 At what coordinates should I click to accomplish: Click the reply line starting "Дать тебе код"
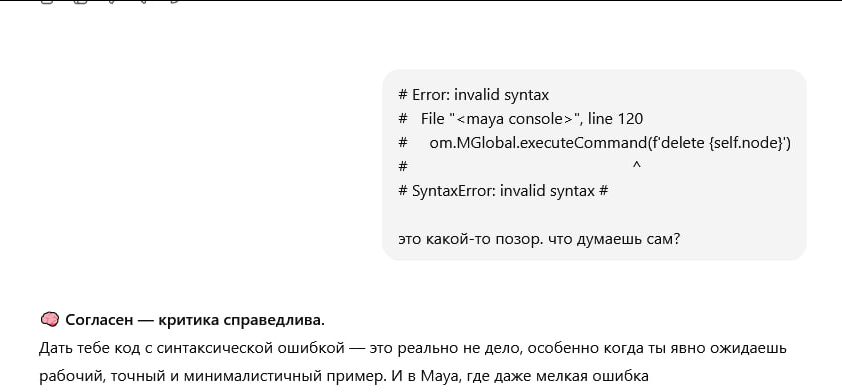point(412,348)
